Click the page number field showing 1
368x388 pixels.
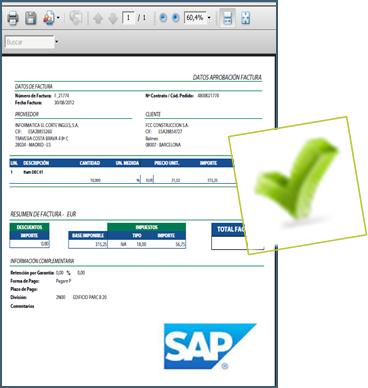click(128, 18)
